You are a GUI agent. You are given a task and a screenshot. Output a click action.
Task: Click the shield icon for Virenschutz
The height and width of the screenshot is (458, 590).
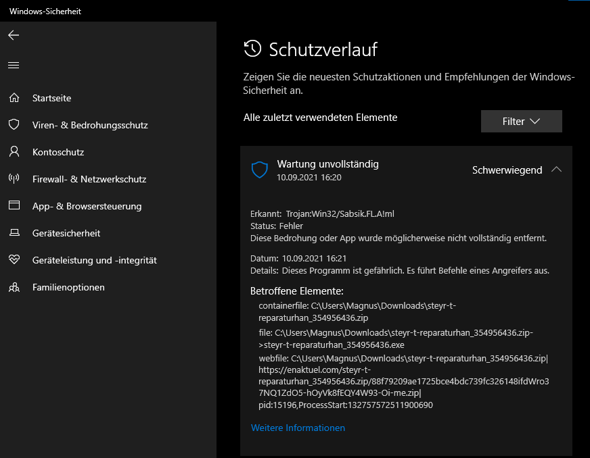click(x=14, y=125)
